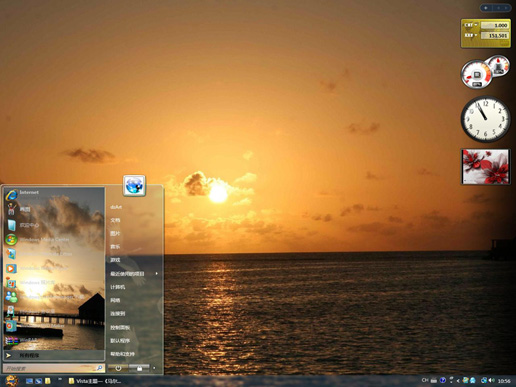Launch Windows Media Center
This screenshot has width=516, height=387.
coord(53,239)
